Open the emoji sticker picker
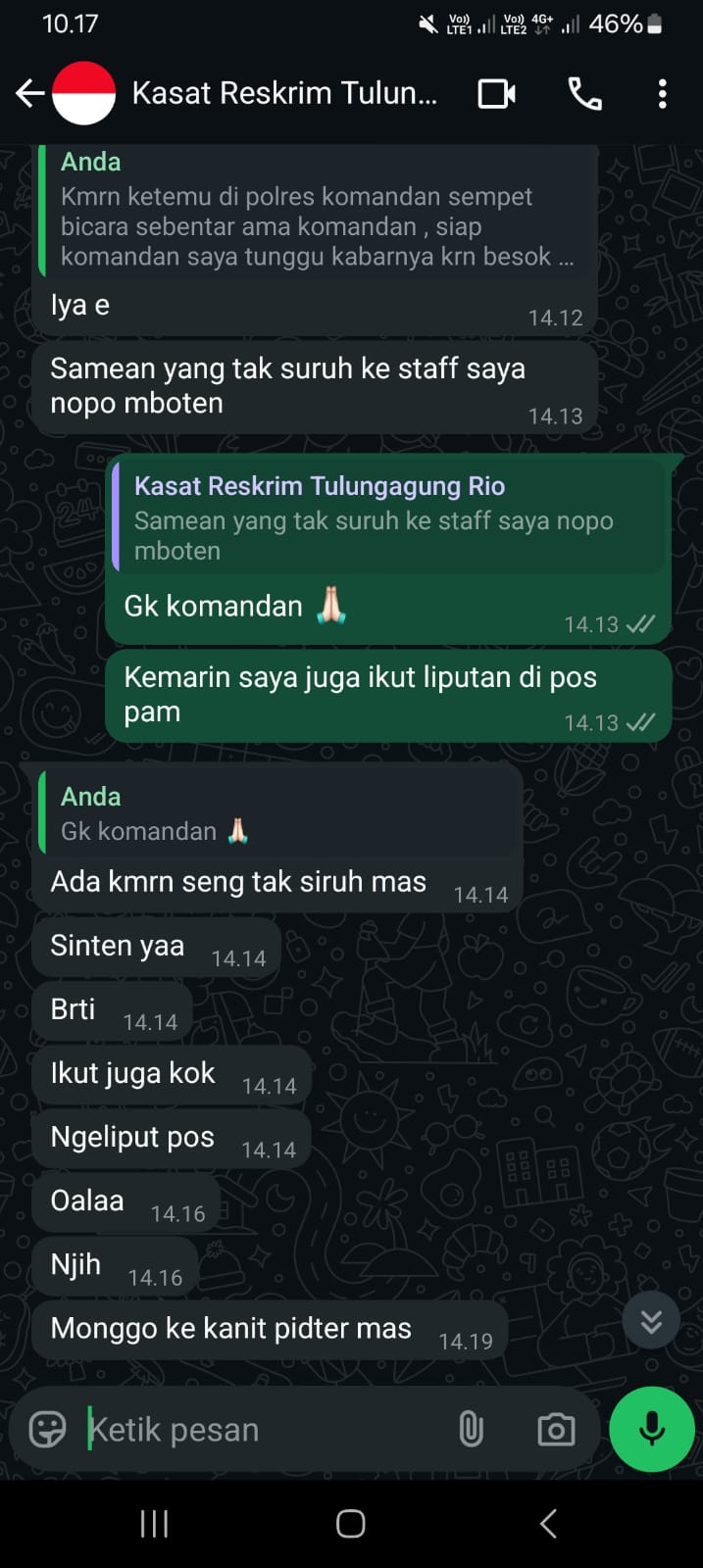Image resolution: width=703 pixels, height=1568 pixels. coord(47,1429)
